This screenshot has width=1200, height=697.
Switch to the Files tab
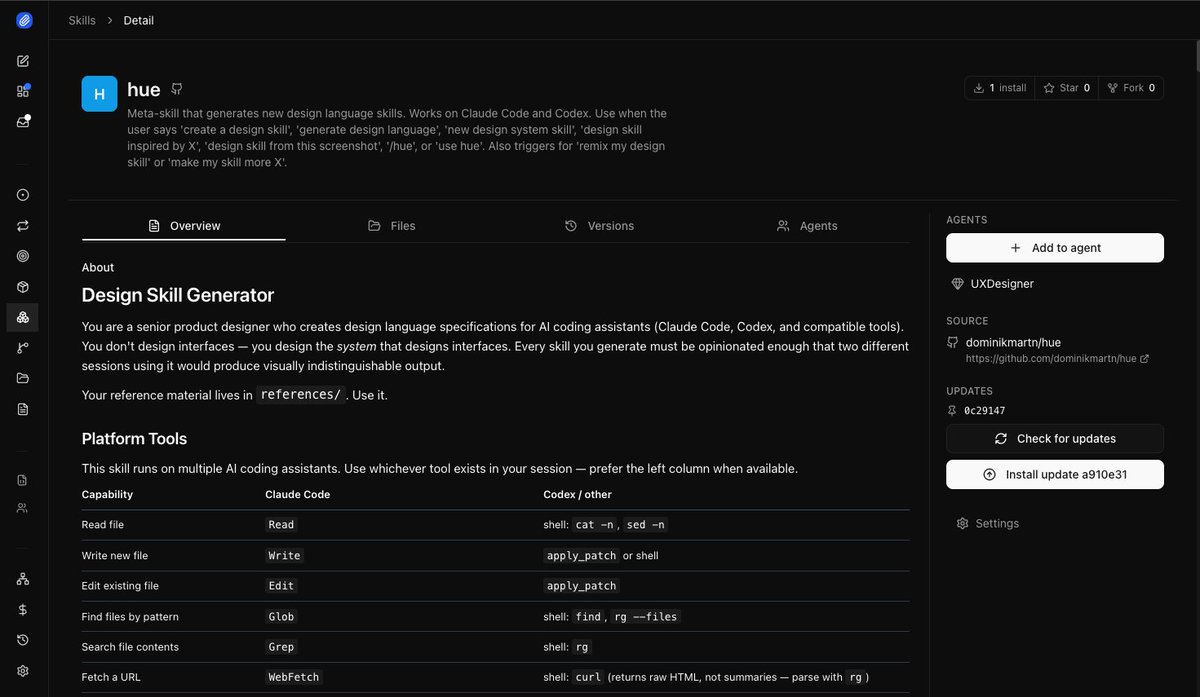pos(391,226)
